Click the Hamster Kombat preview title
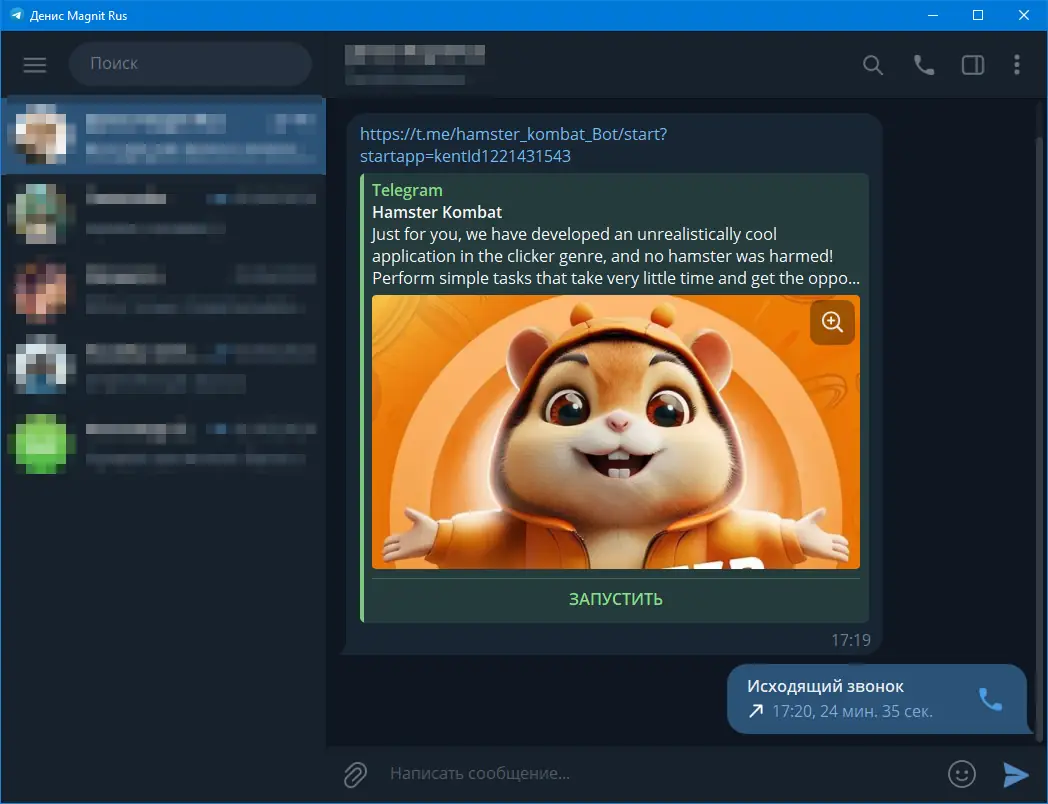1048x804 pixels. (436, 213)
